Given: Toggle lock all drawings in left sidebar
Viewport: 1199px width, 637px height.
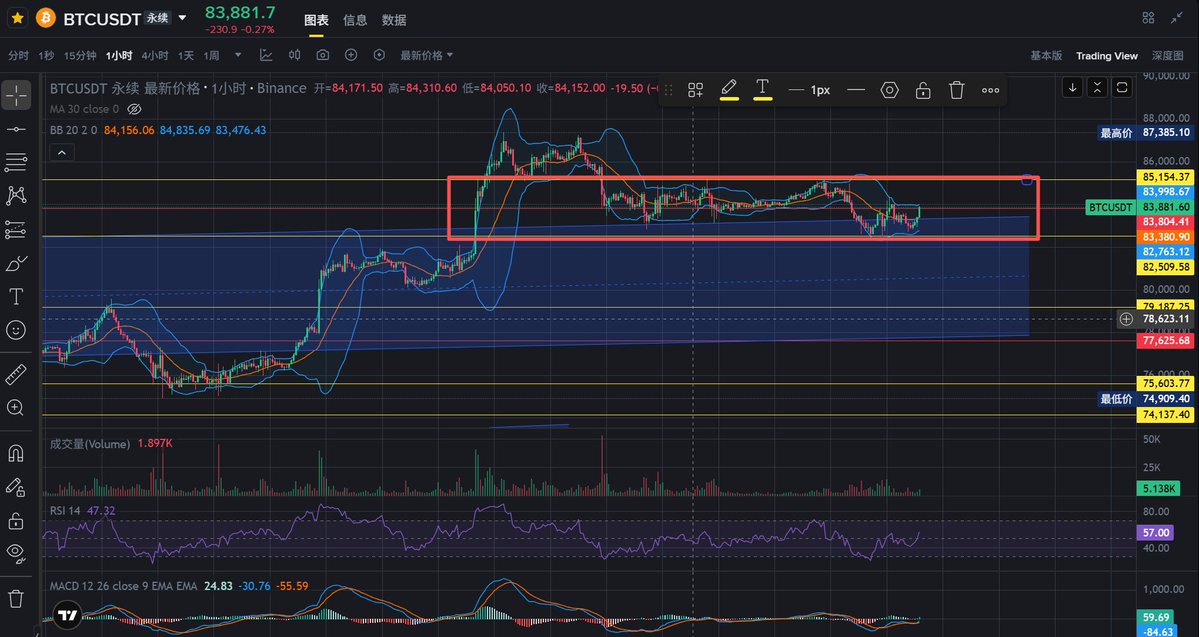Looking at the screenshot, I should pyautogui.click(x=16, y=521).
